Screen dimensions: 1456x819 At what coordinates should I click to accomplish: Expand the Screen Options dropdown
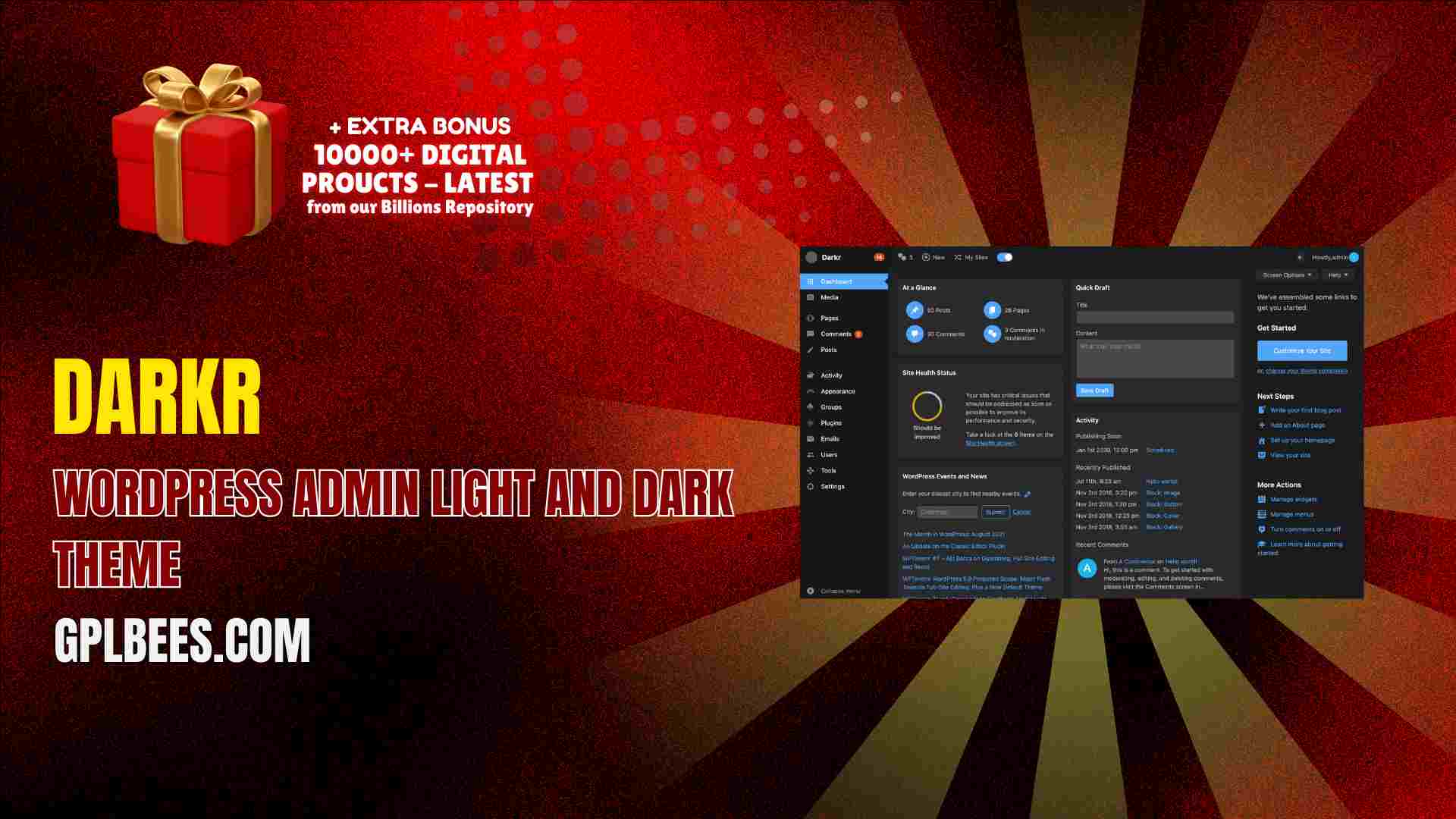tap(1286, 275)
